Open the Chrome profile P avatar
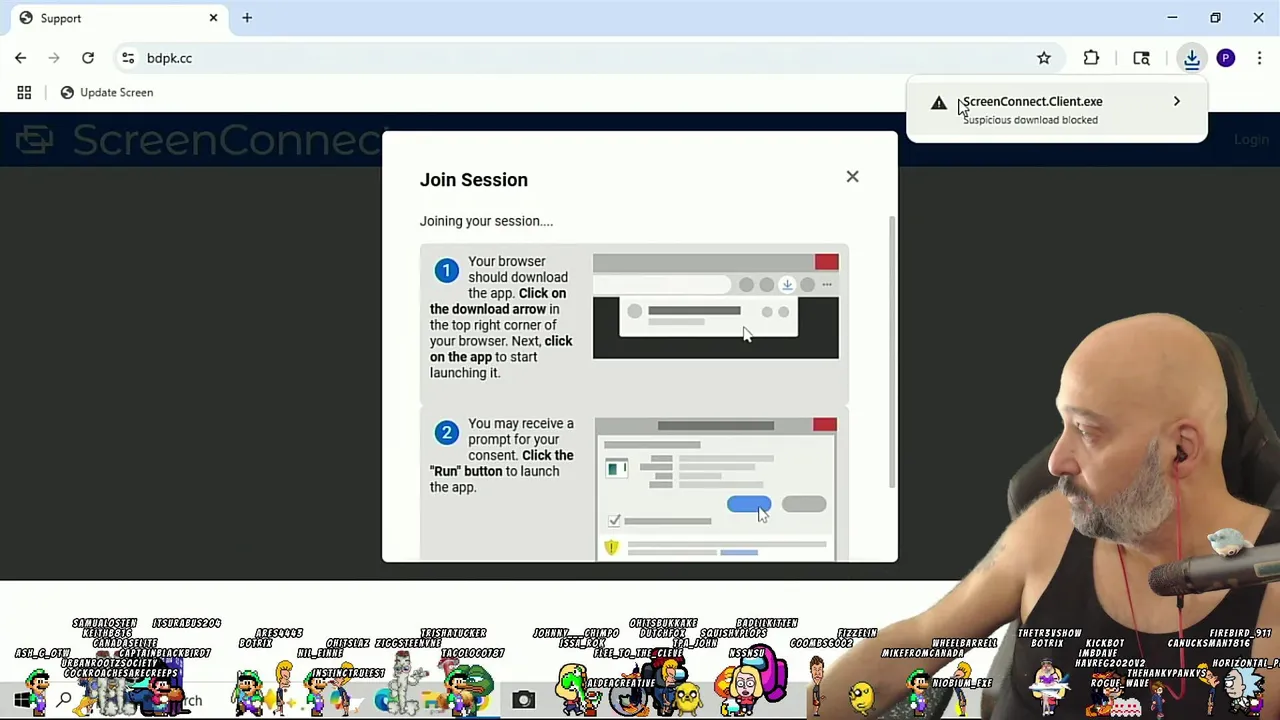1280x720 pixels. click(1226, 58)
